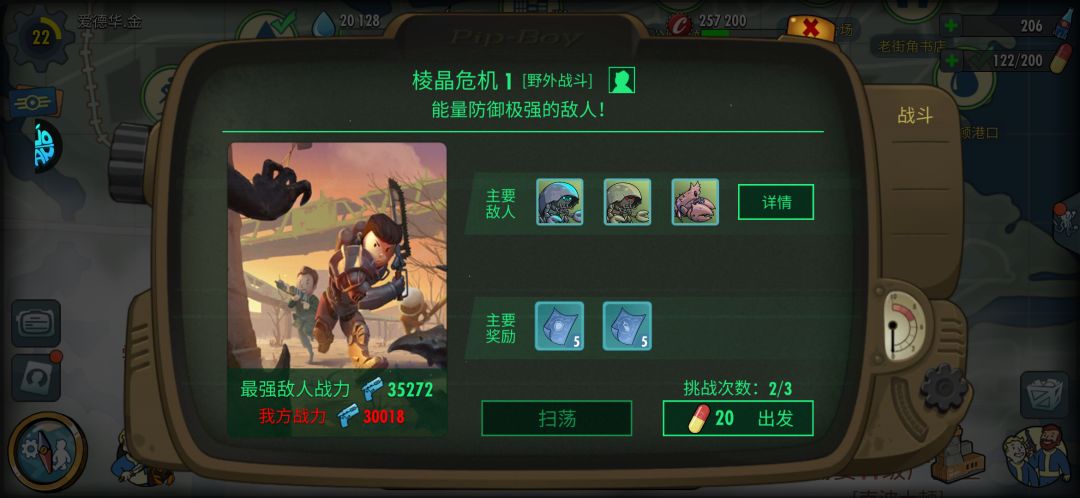This screenshot has width=1080, height=498.
Task: Click the green player silhouette icon
Action: coord(622,81)
